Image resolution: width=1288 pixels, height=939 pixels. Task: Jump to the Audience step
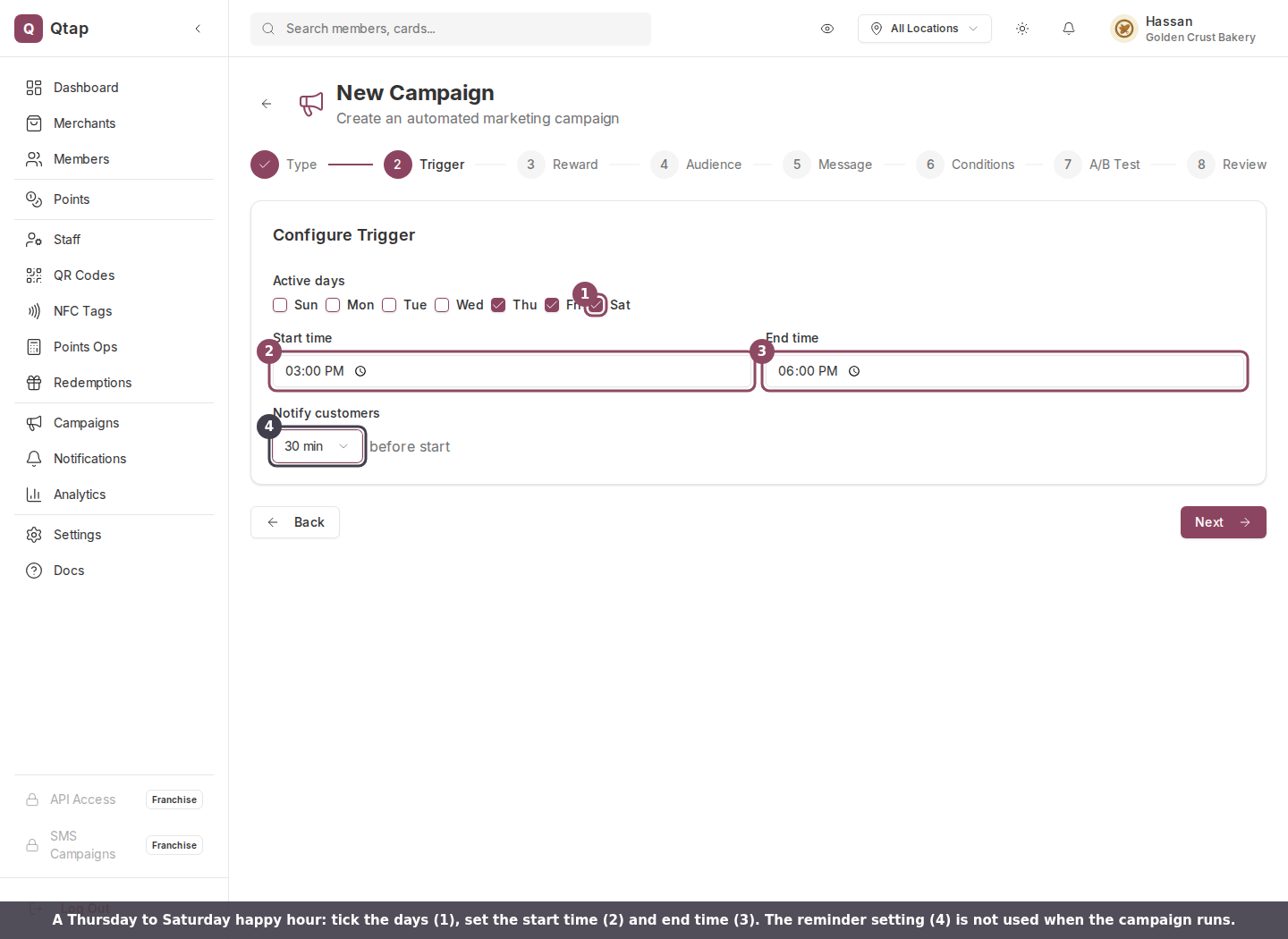coord(696,165)
